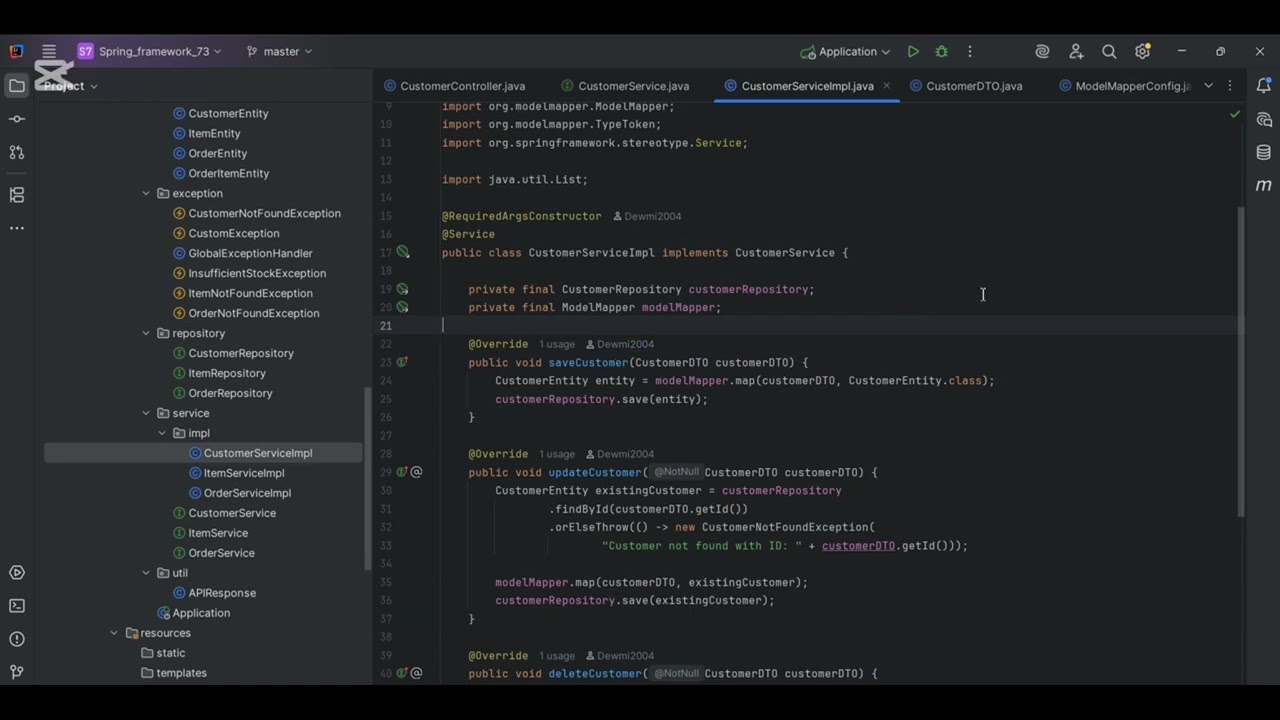Click gutter icon beside customerRepository field

(402, 289)
